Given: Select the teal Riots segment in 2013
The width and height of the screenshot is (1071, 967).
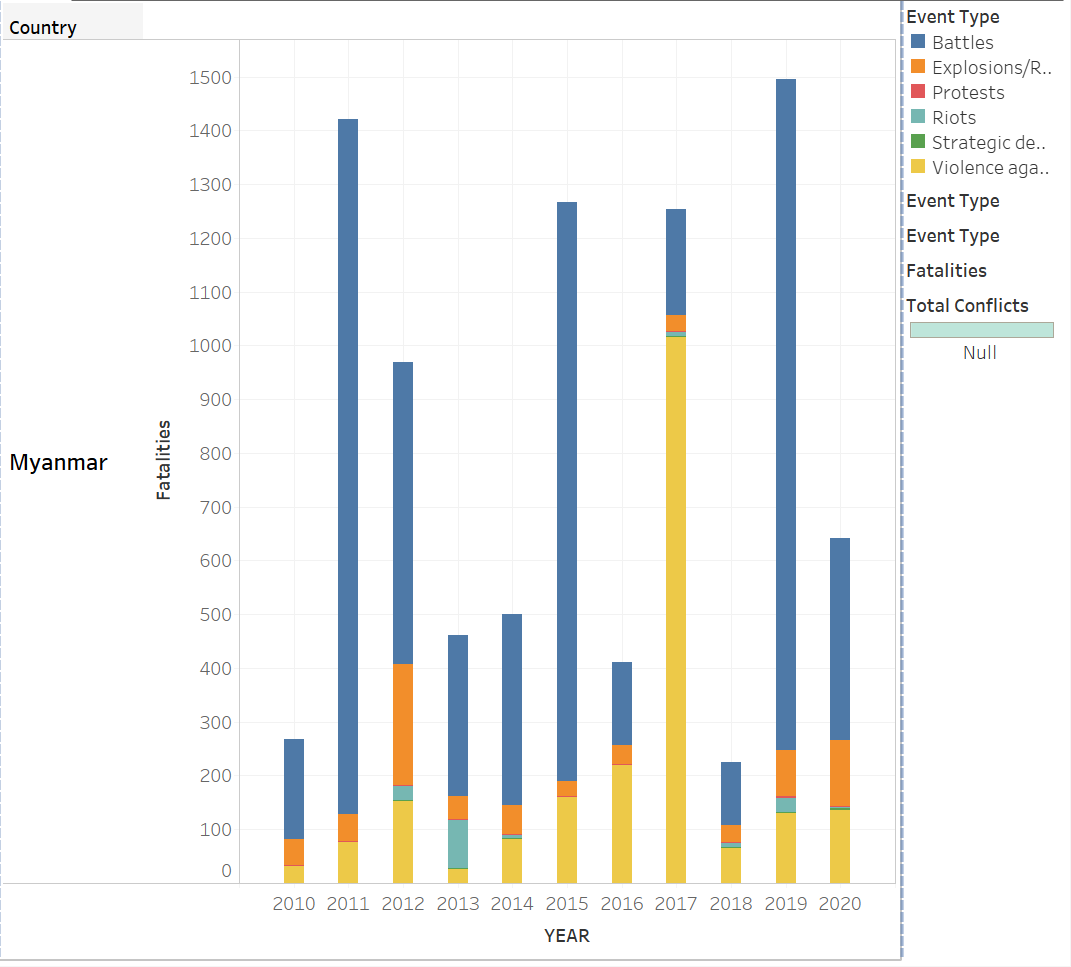Looking at the screenshot, I should coord(457,843).
